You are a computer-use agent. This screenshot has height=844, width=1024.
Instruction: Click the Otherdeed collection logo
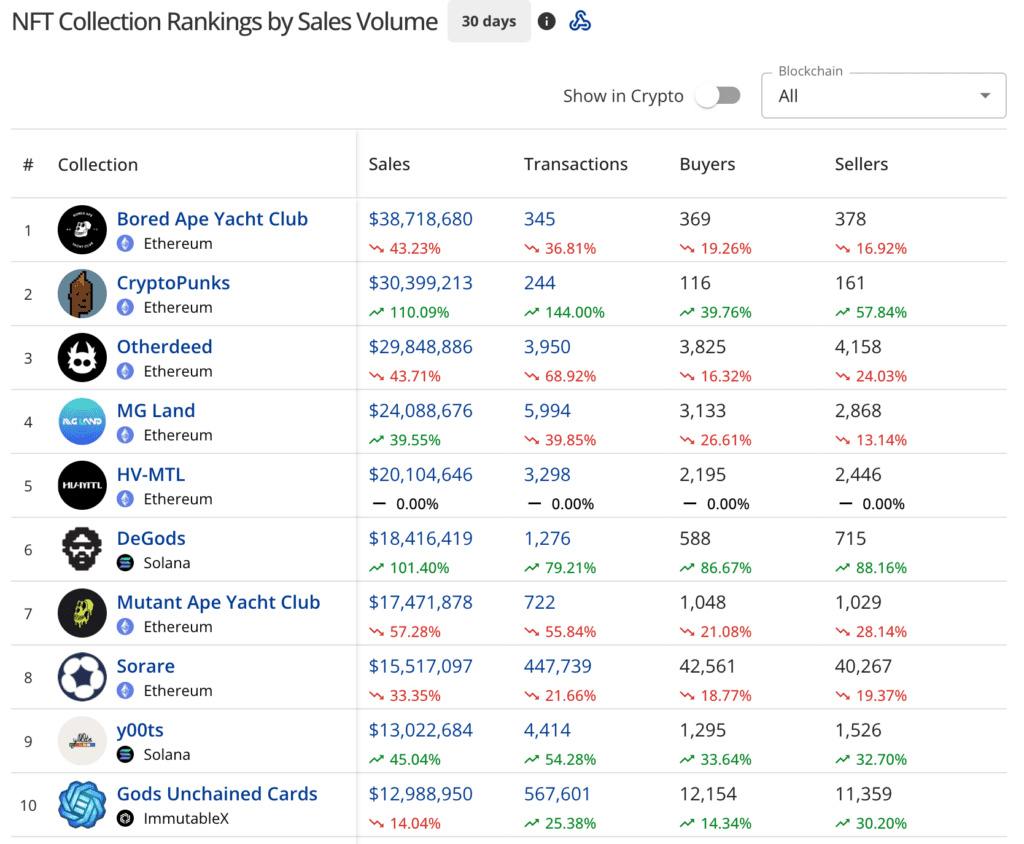82,358
